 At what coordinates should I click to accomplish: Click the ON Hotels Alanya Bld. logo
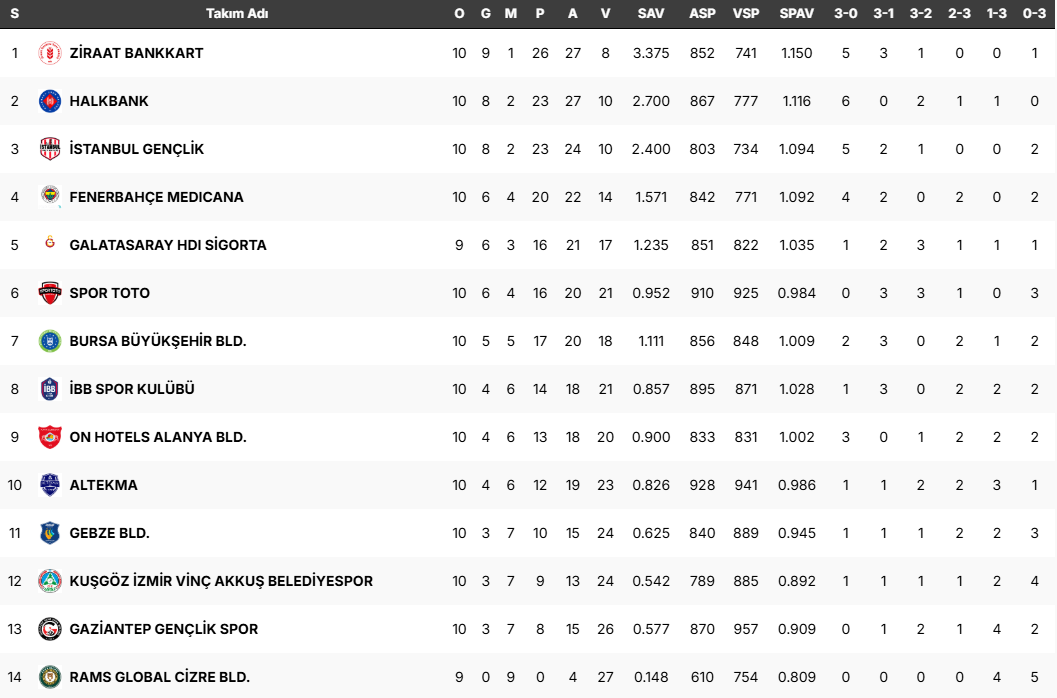pos(50,437)
